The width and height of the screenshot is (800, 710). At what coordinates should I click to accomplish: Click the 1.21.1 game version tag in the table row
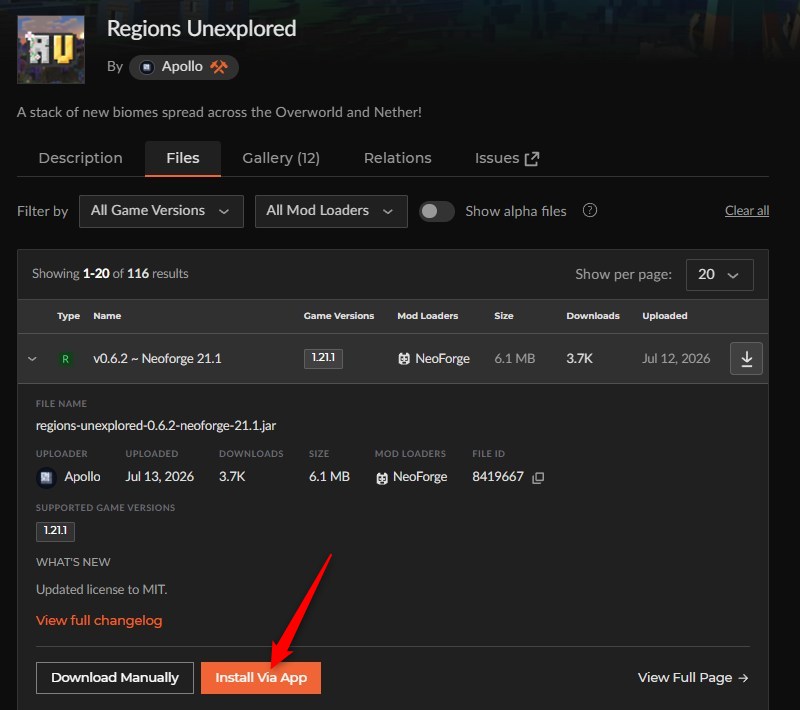pyautogui.click(x=323, y=359)
